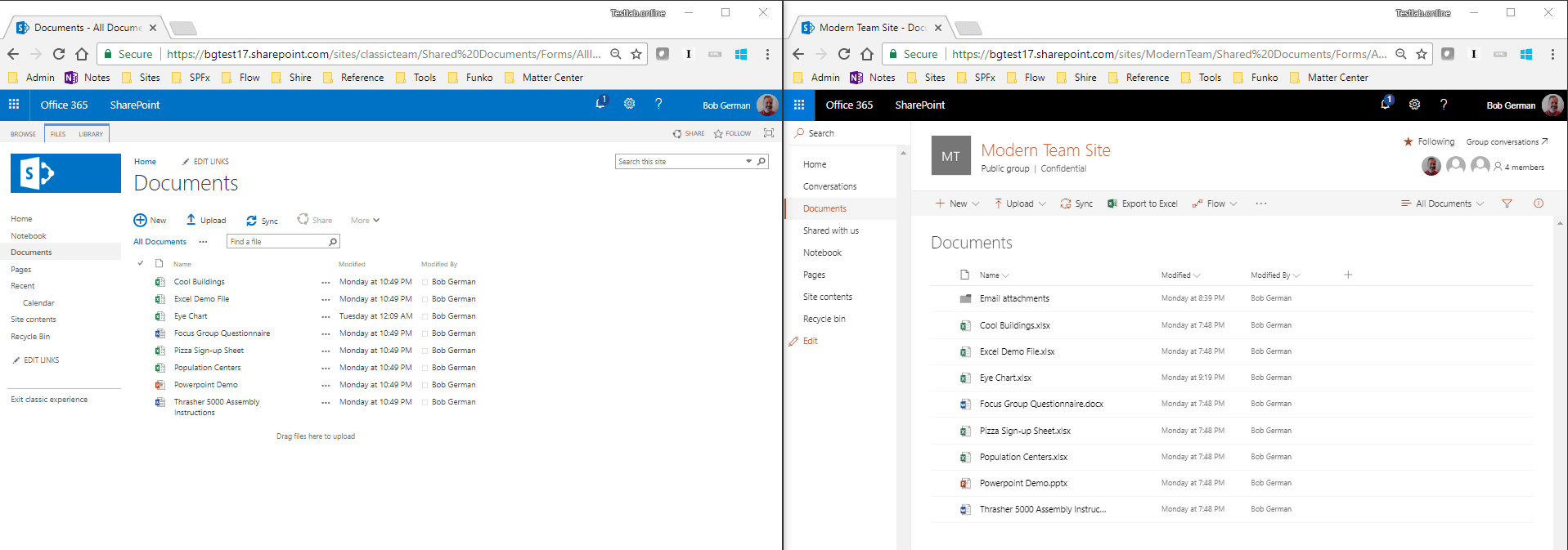Expand the More menu in classic toolbar
The width and height of the screenshot is (1568, 550).
click(365, 221)
